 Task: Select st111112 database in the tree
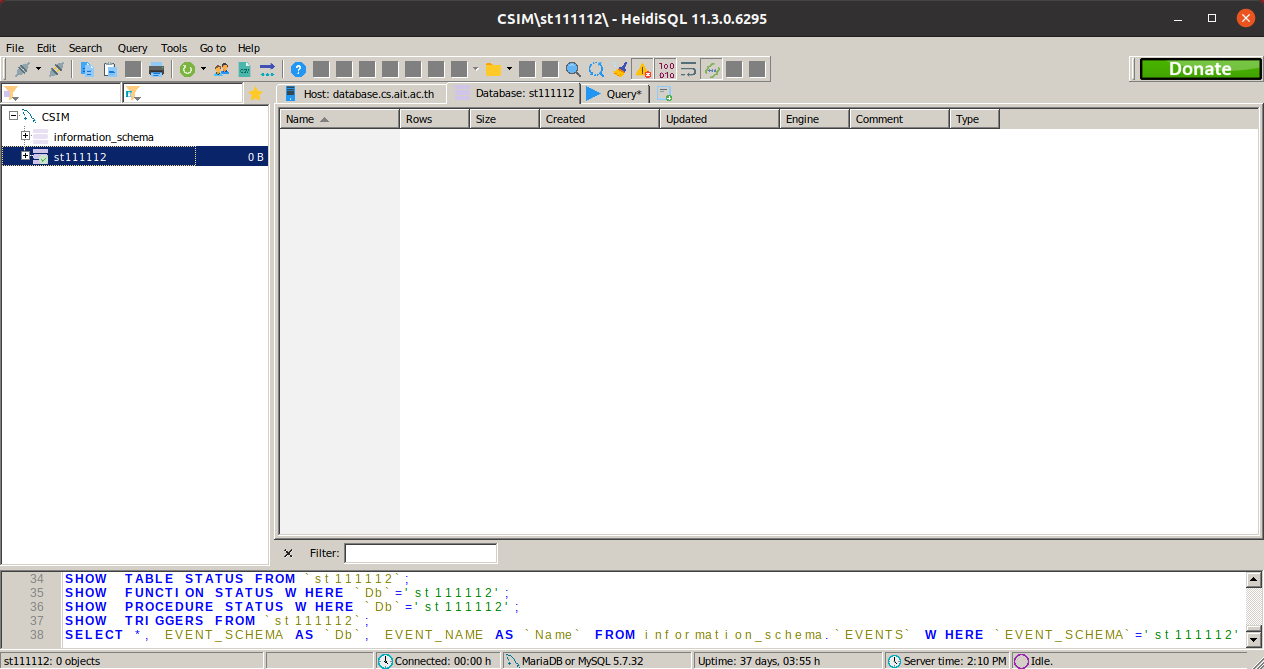[80, 157]
